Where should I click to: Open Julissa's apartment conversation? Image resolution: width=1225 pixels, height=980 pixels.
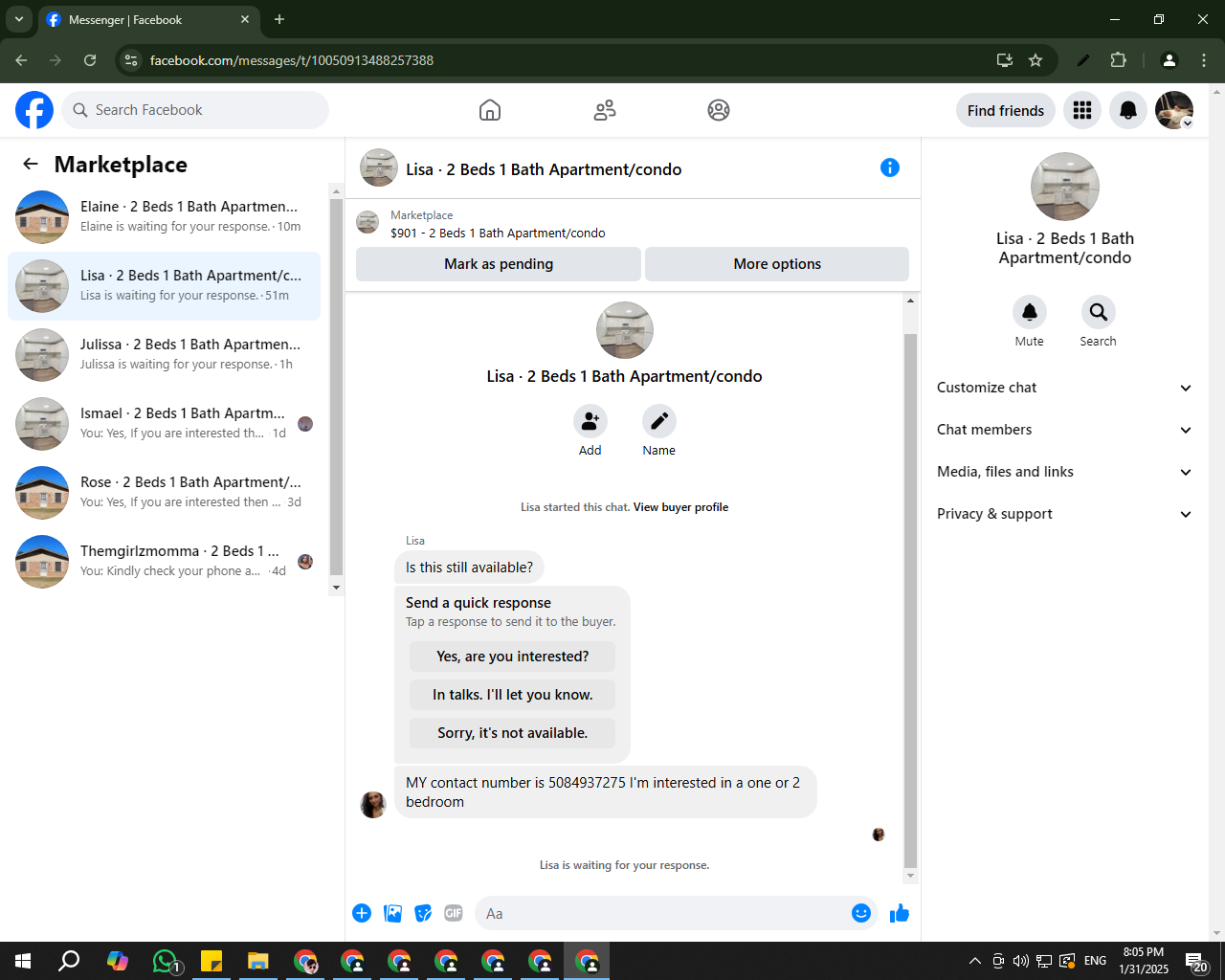(164, 355)
